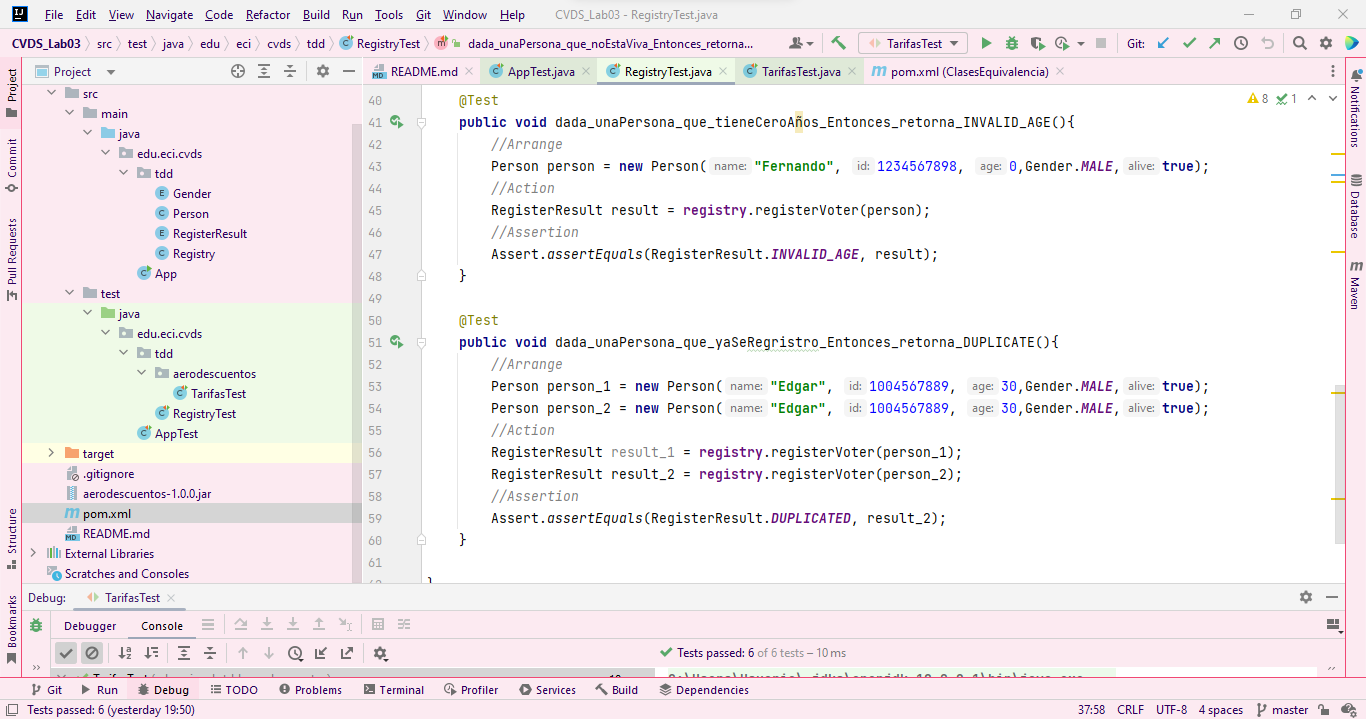This screenshot has width=1366, height=719.
Task: Collapse all test results
Action: pos(210,653)
